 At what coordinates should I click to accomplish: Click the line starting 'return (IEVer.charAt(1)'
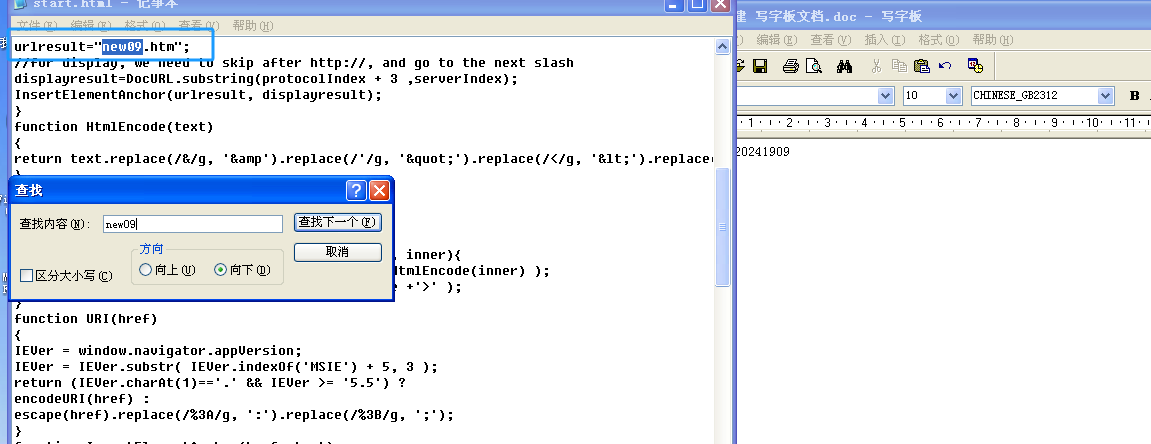click(x=210, y=382)
